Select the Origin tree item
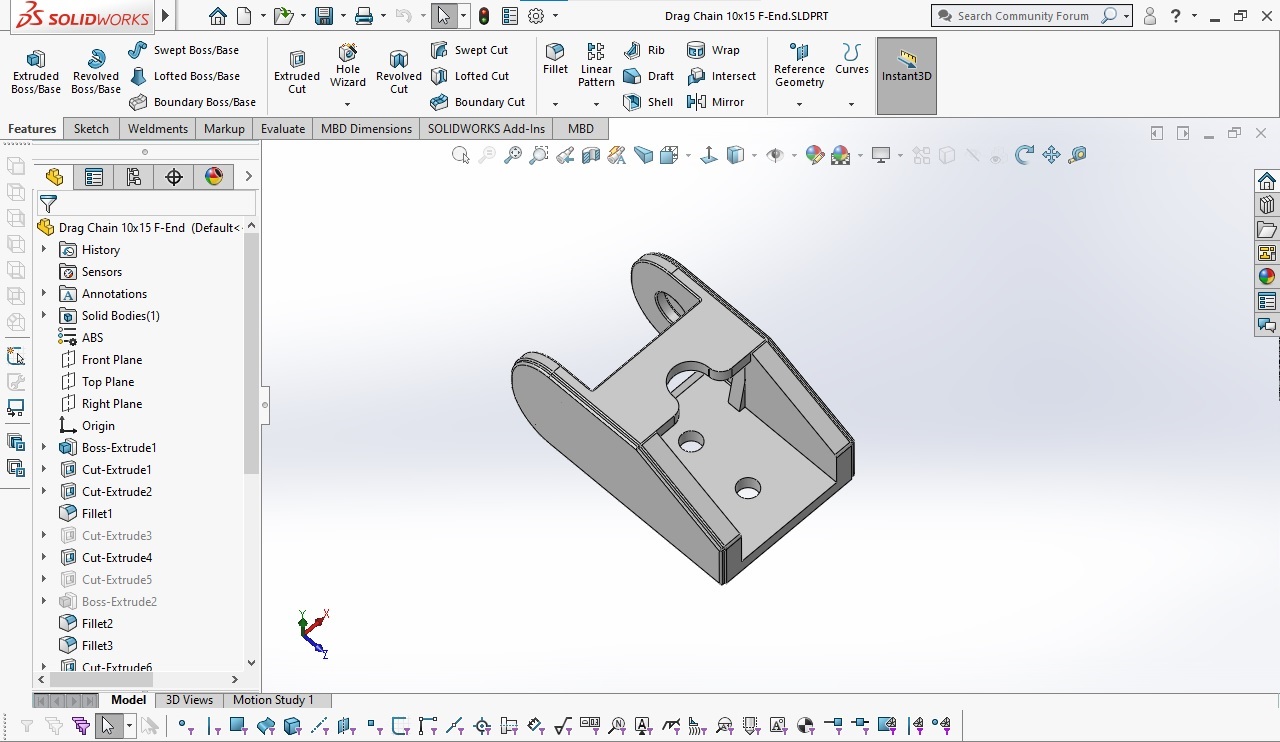The image size is (1280, 742). point(88,425)
